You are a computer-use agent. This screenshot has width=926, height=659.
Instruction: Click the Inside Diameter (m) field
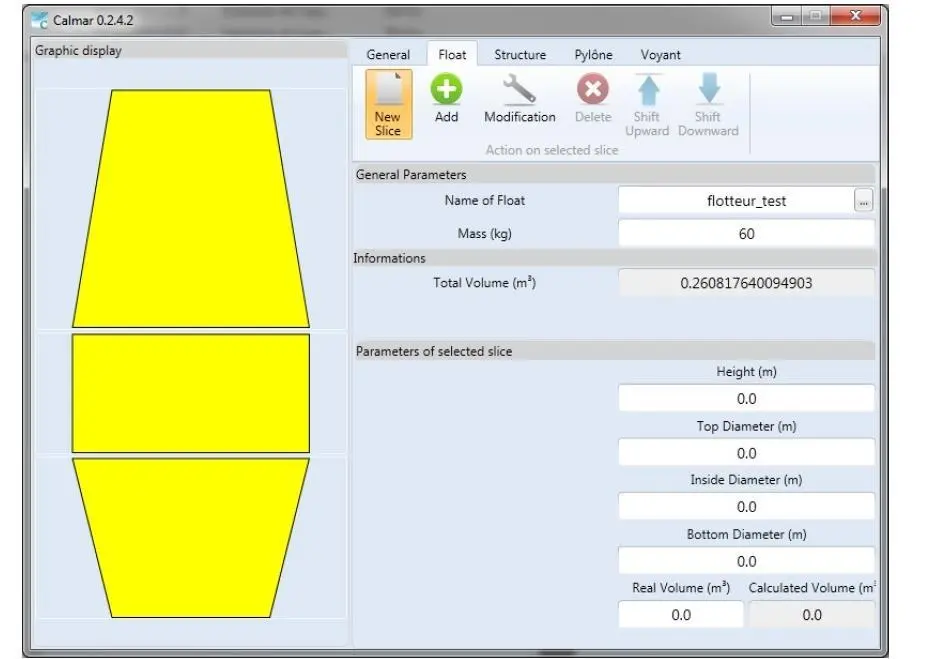tap(746, 507)
